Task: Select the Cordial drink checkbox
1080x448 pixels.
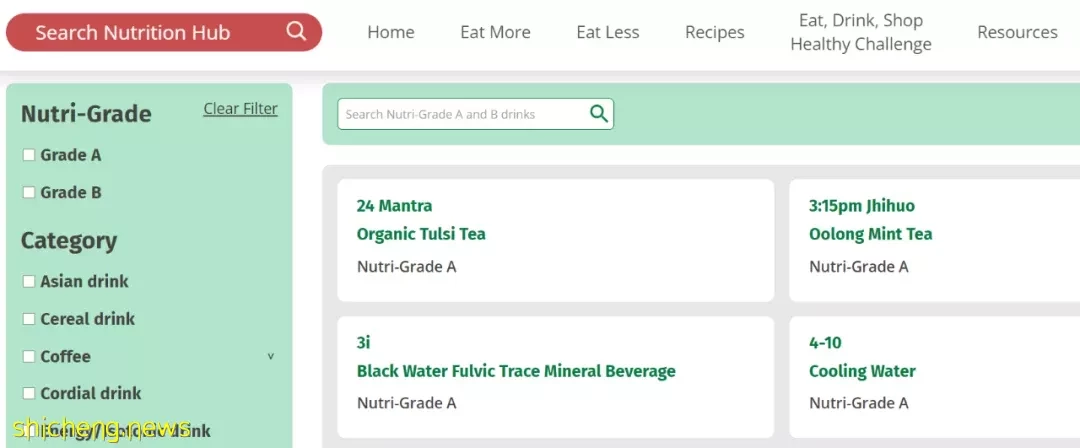Action: [x=29, y=393]
